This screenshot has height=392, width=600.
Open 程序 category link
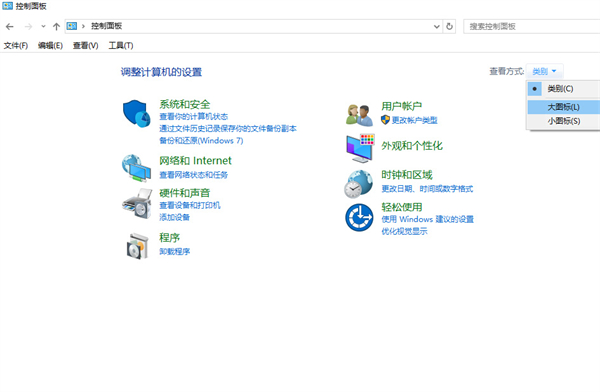pos(170,237)
